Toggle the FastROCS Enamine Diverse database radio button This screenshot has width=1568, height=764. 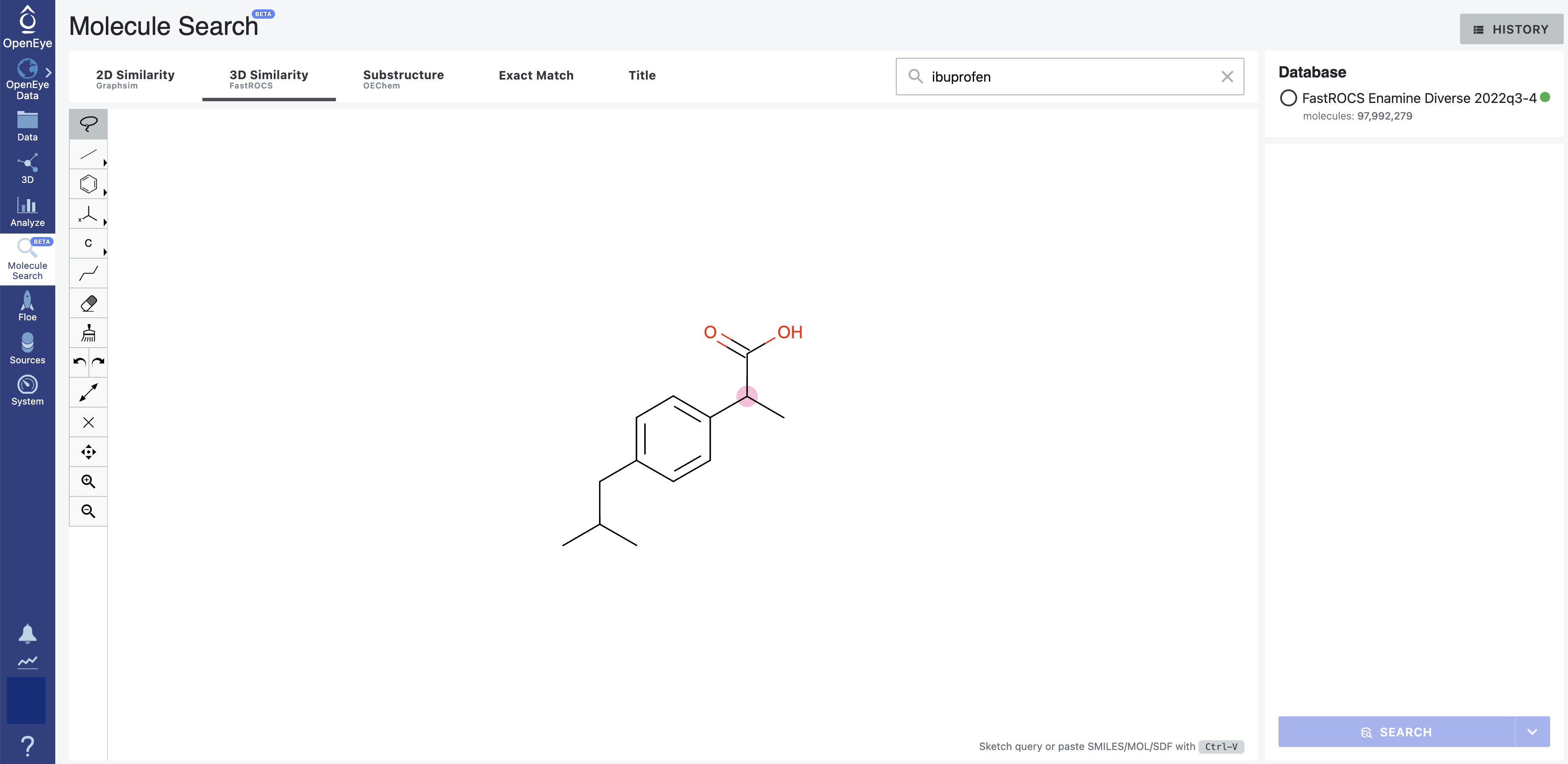click(1288, 97)
